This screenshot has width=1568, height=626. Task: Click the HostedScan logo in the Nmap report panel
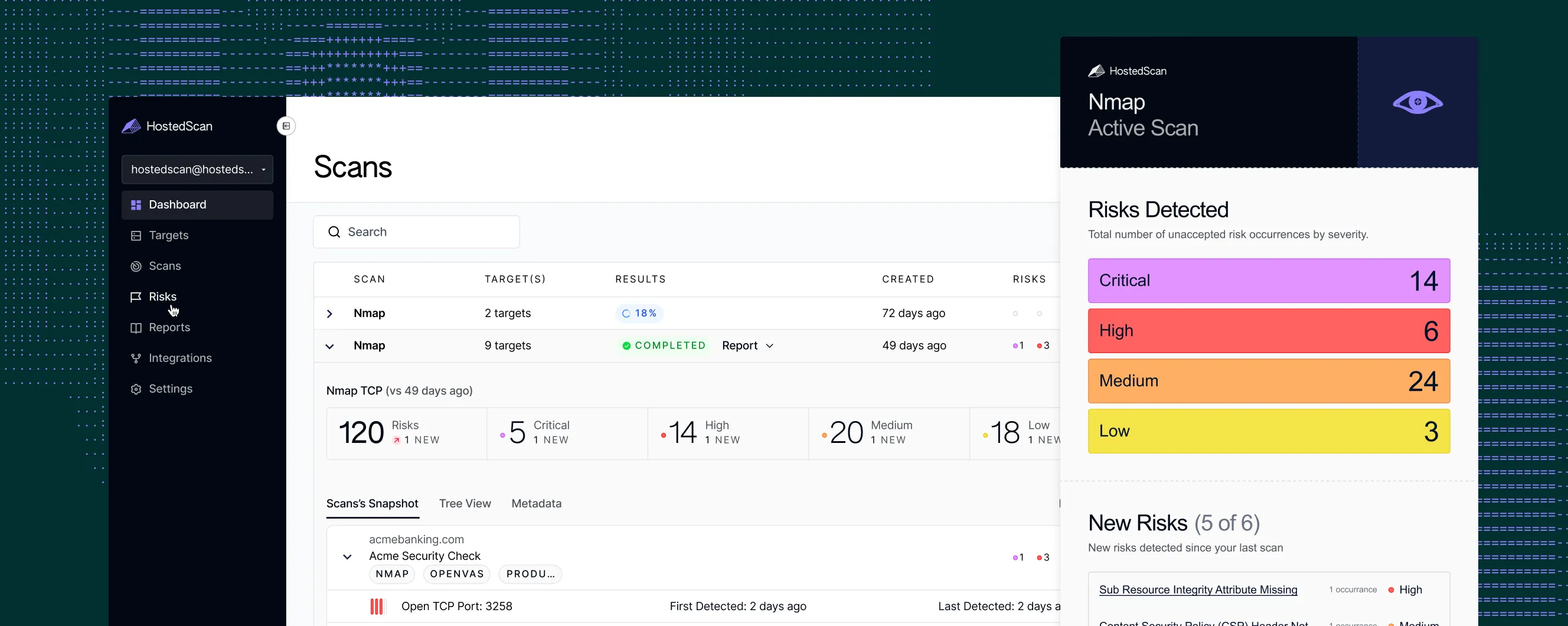coord(1128,71)
